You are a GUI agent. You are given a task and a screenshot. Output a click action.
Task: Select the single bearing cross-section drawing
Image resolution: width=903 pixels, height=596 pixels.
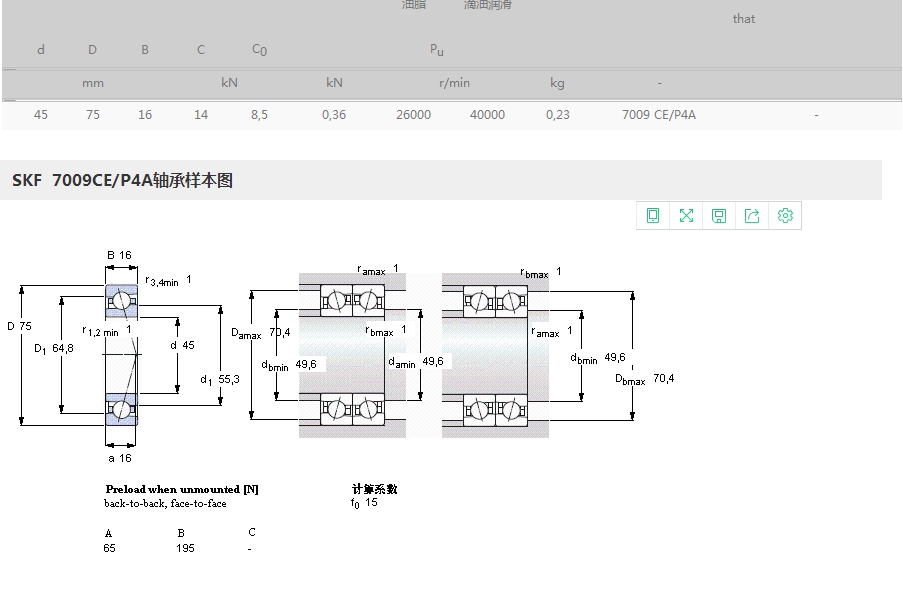pyautogui.click(x=121, y=354)
